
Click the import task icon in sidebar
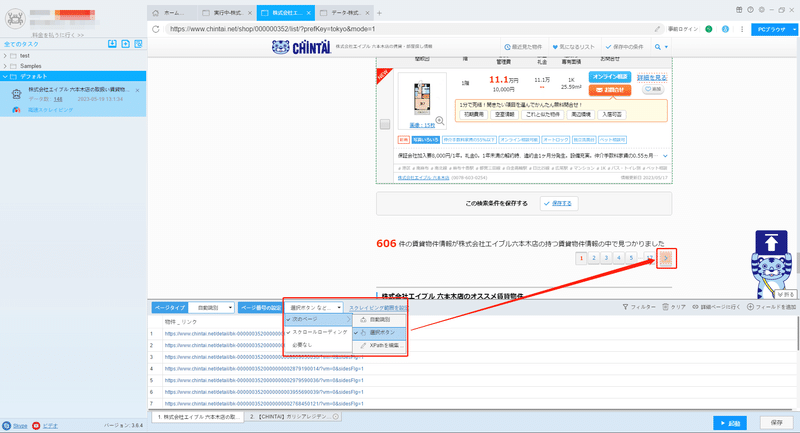pos(112,44)
